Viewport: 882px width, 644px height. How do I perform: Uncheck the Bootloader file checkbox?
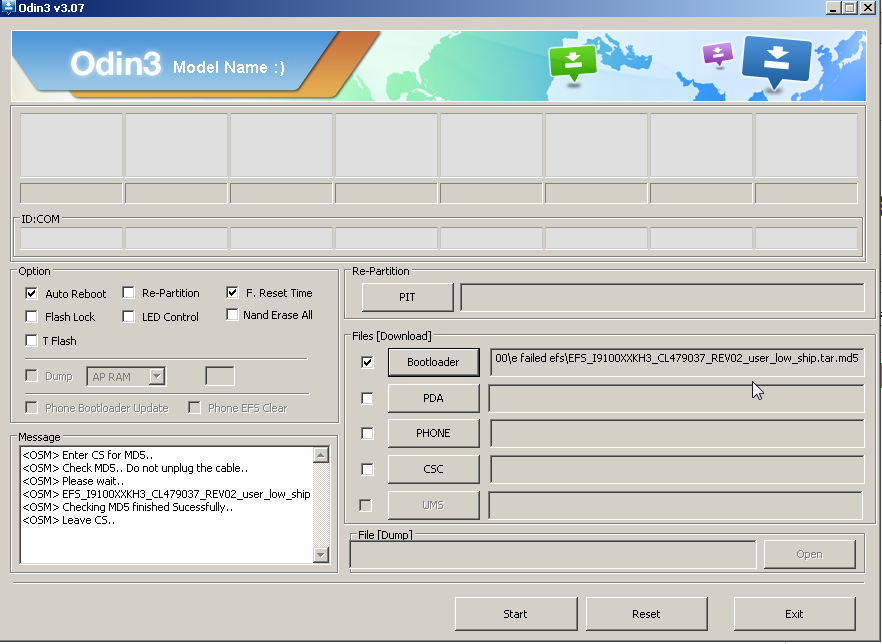click(x=367, y=362)
